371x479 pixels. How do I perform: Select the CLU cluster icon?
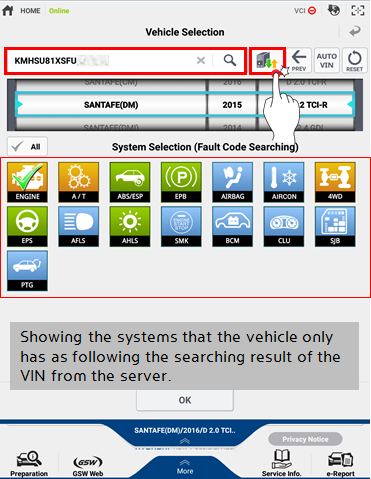coord(284,226)
